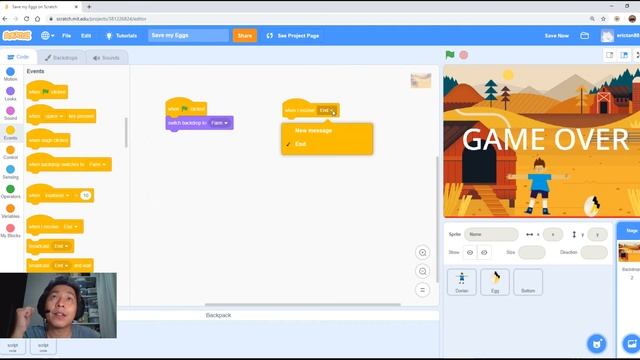Select the Sound block category

11,113
